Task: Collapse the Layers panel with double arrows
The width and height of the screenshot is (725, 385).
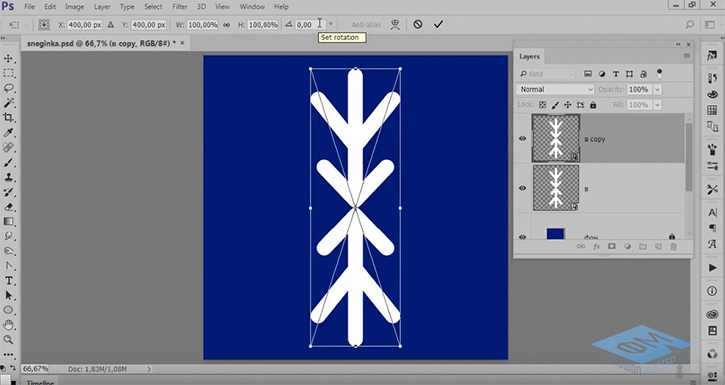Action: pos(678,44)
